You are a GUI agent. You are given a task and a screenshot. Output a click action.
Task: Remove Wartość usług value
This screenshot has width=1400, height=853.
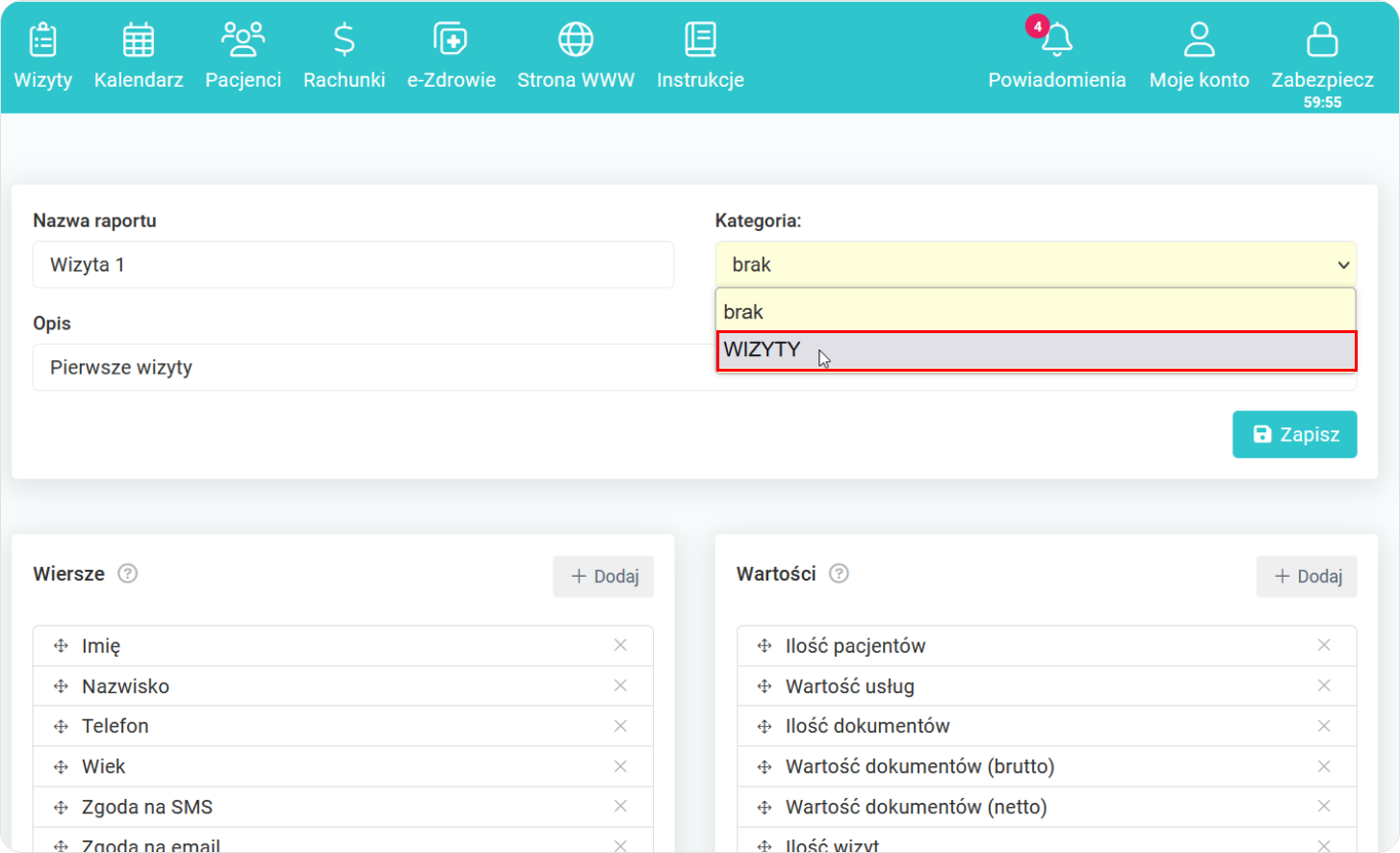coord(1324,685)
